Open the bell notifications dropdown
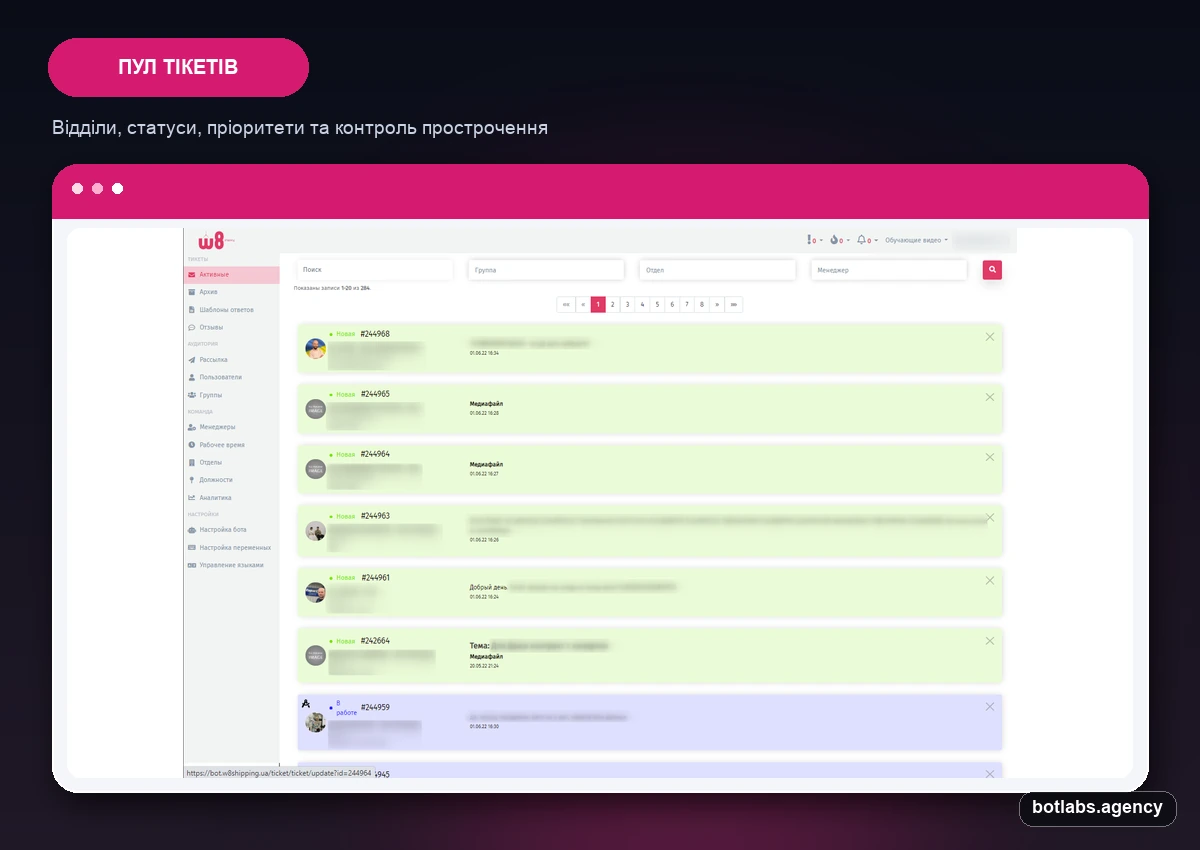Viewport: 1200px width, 850px height. click(x=867, y=240)
